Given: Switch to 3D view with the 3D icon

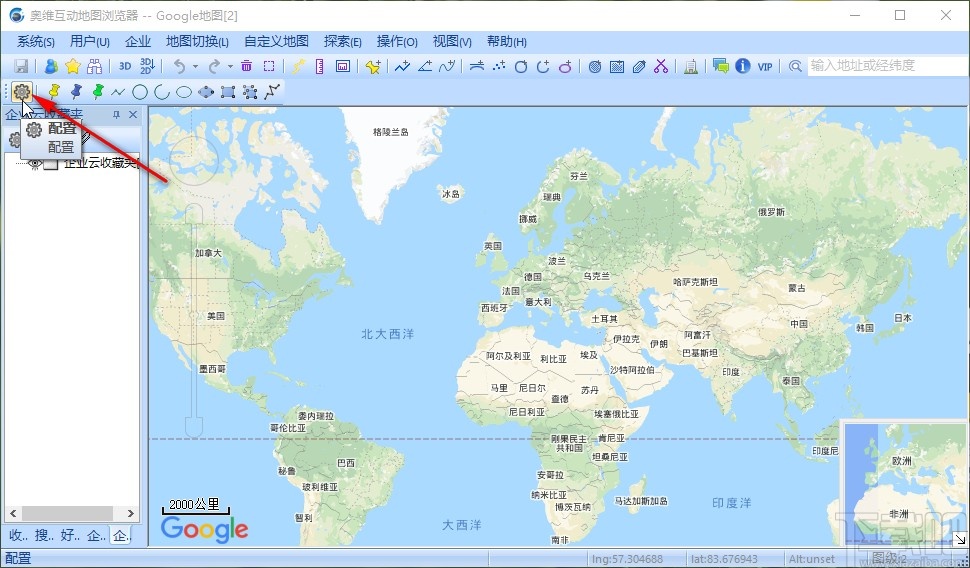Looking at the screenshot, I should pos(125,66).
